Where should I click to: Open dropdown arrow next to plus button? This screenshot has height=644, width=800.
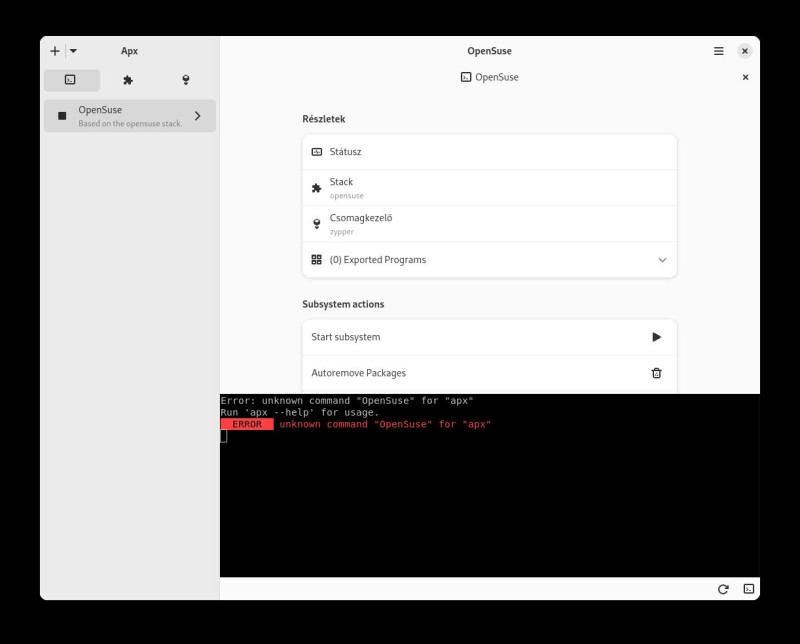(x=73, y=51)
